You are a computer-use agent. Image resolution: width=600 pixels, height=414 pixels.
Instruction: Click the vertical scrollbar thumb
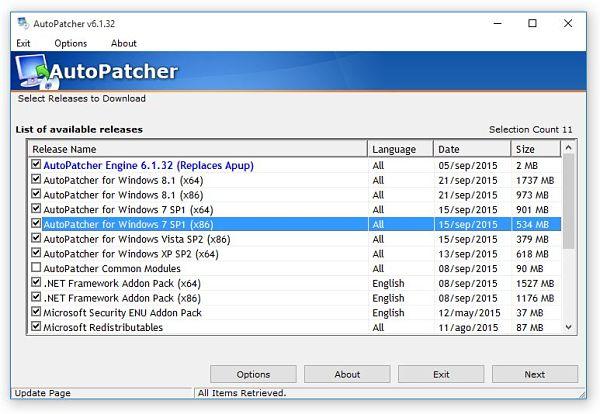pyautogui.click(x=569, y=201)
